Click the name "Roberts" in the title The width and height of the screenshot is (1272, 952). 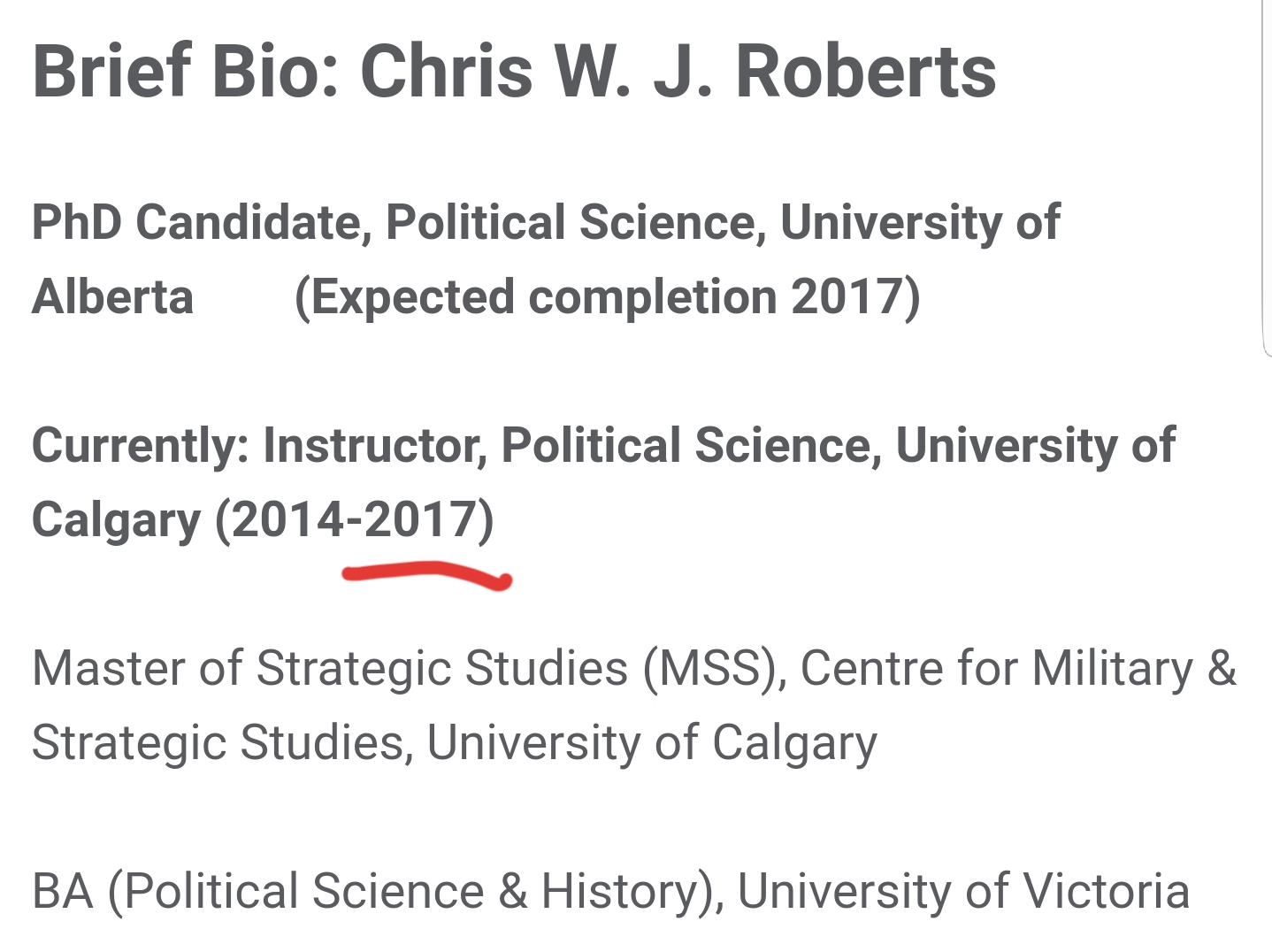[x=866, y=71]
